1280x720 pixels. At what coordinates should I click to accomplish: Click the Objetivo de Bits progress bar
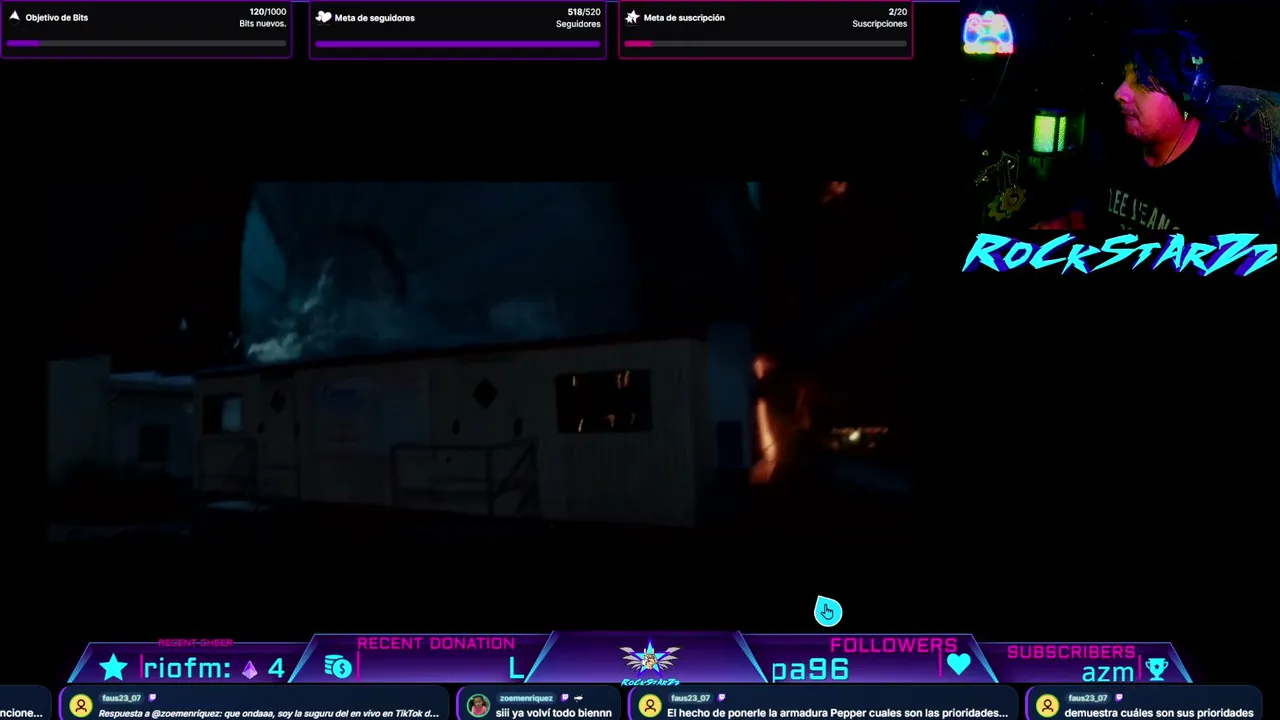click(146, 44)
